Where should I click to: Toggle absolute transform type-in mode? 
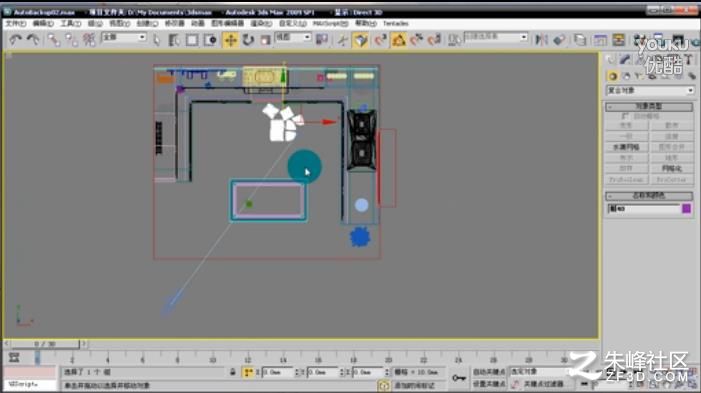248,372
